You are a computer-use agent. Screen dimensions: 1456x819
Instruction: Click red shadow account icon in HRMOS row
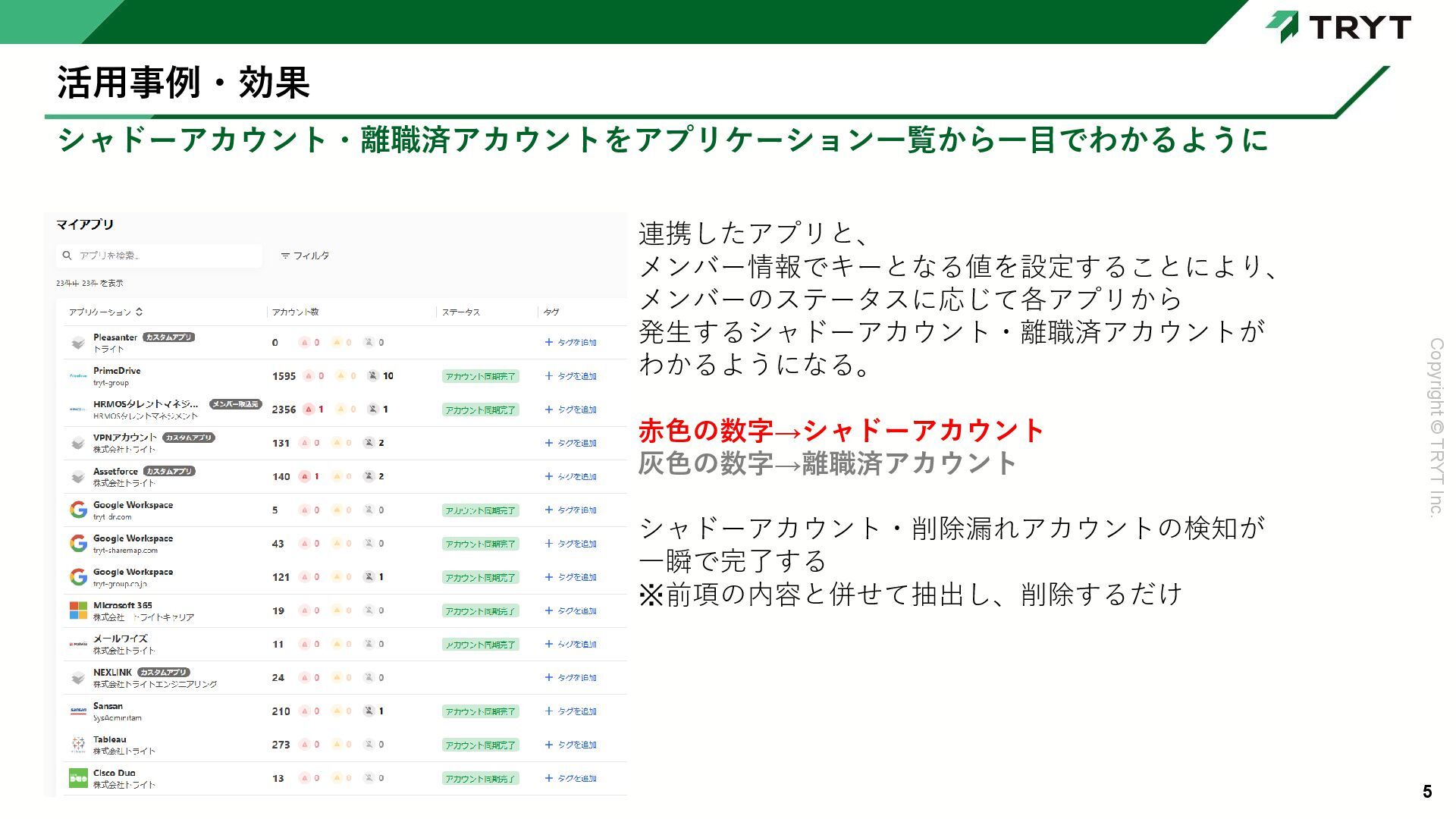309,409
